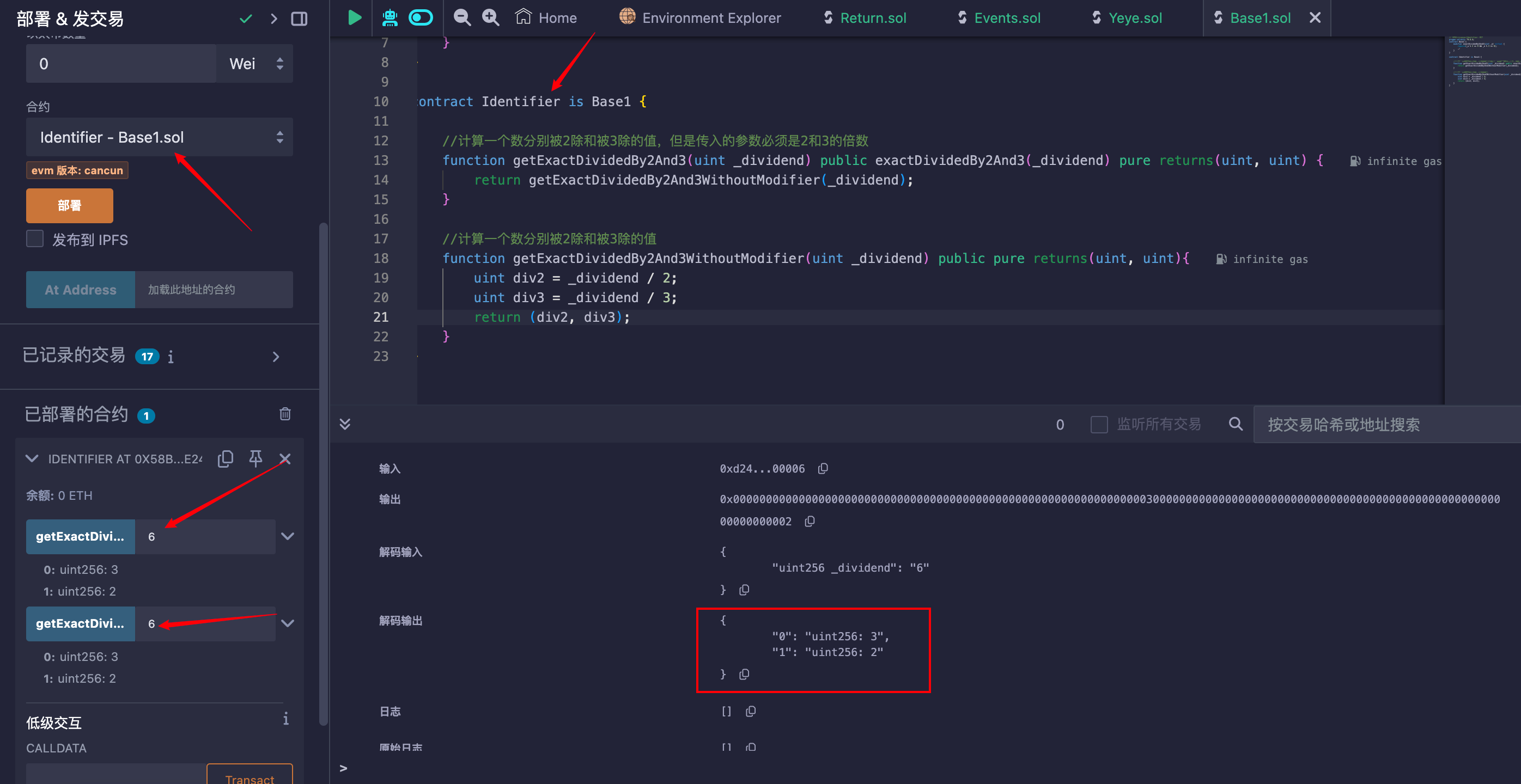This screenshot has height=784, width=1521.
Task: Click the second getExactDivi parameter input
Action: tap(205, 623)
